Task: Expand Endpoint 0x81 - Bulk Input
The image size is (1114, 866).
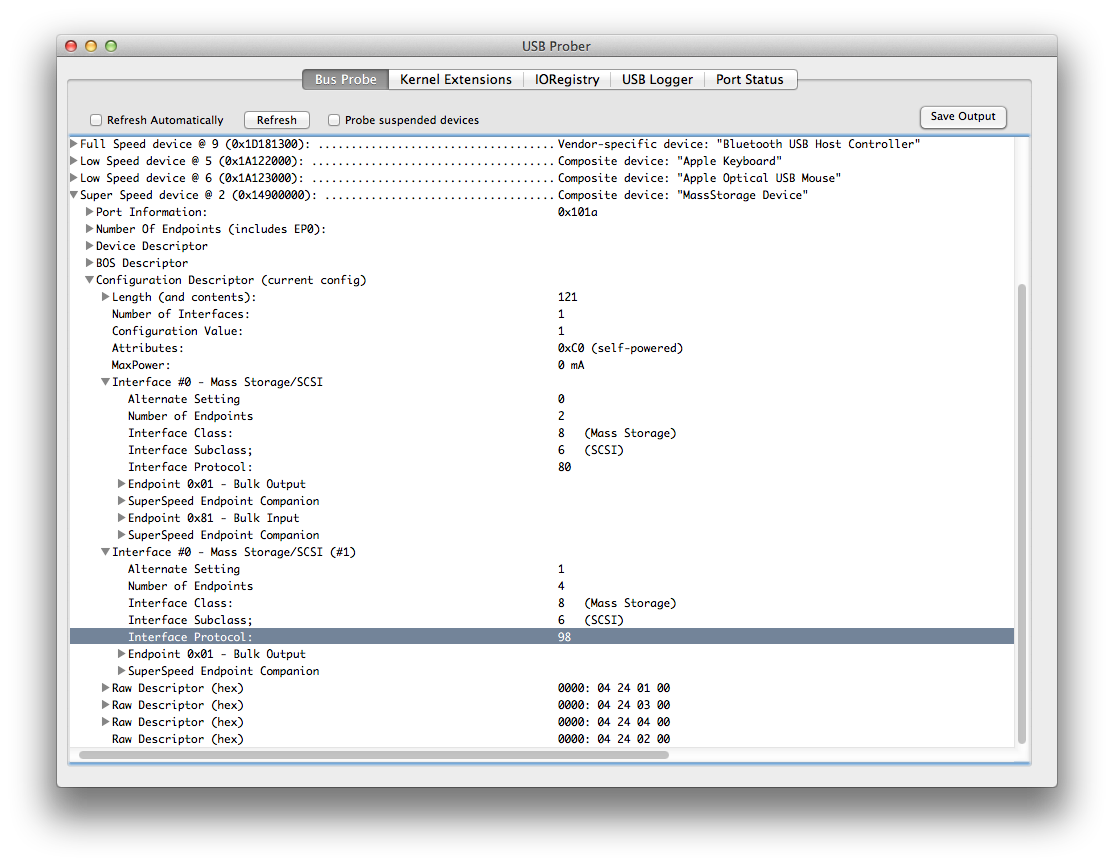Action: 121,517
